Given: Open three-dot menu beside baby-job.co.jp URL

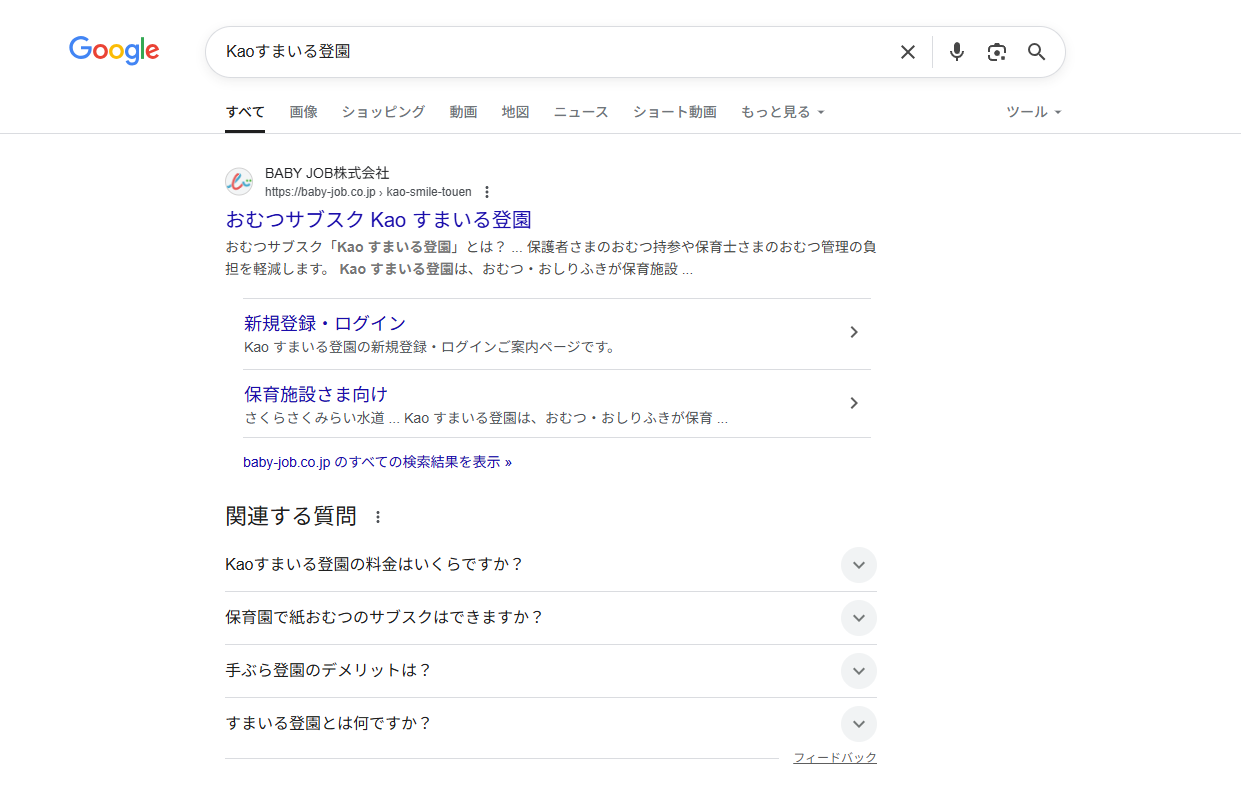Looking at the screenshot, I should point(487,192).
